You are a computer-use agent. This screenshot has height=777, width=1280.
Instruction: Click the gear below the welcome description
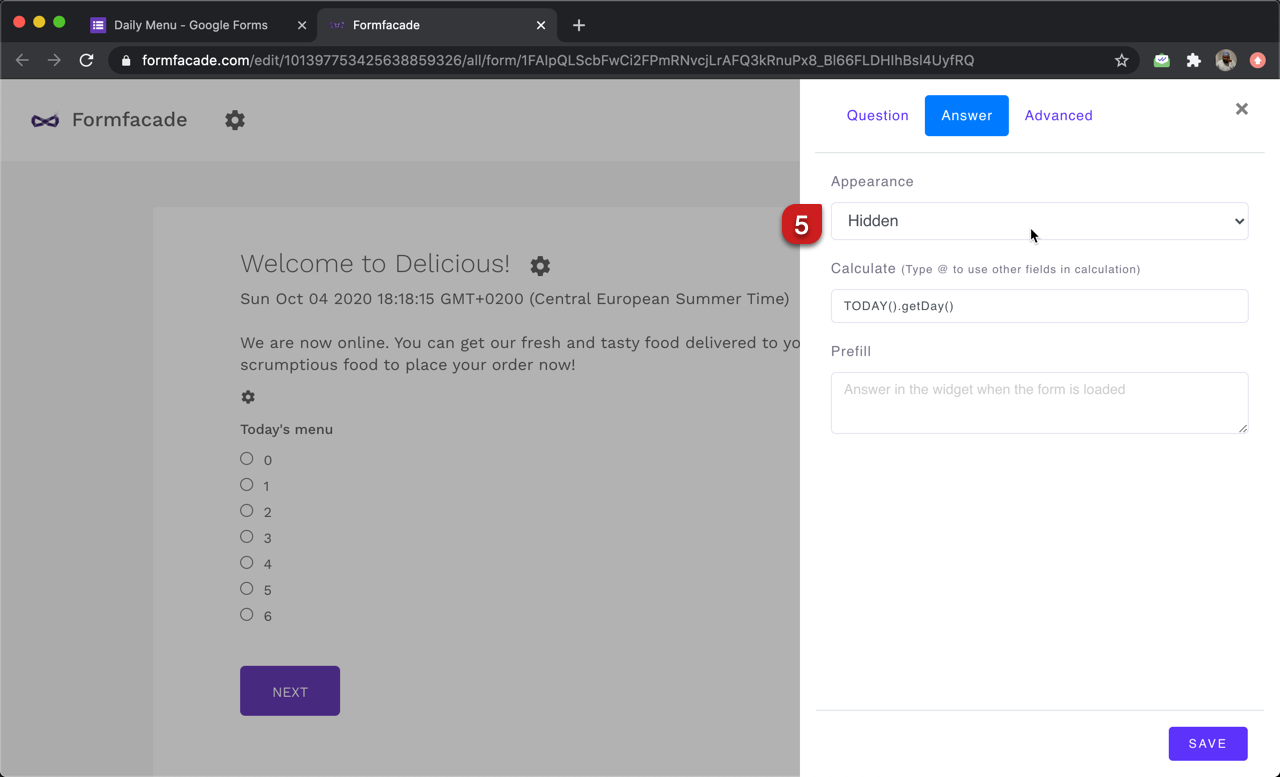tap(247, 397)
